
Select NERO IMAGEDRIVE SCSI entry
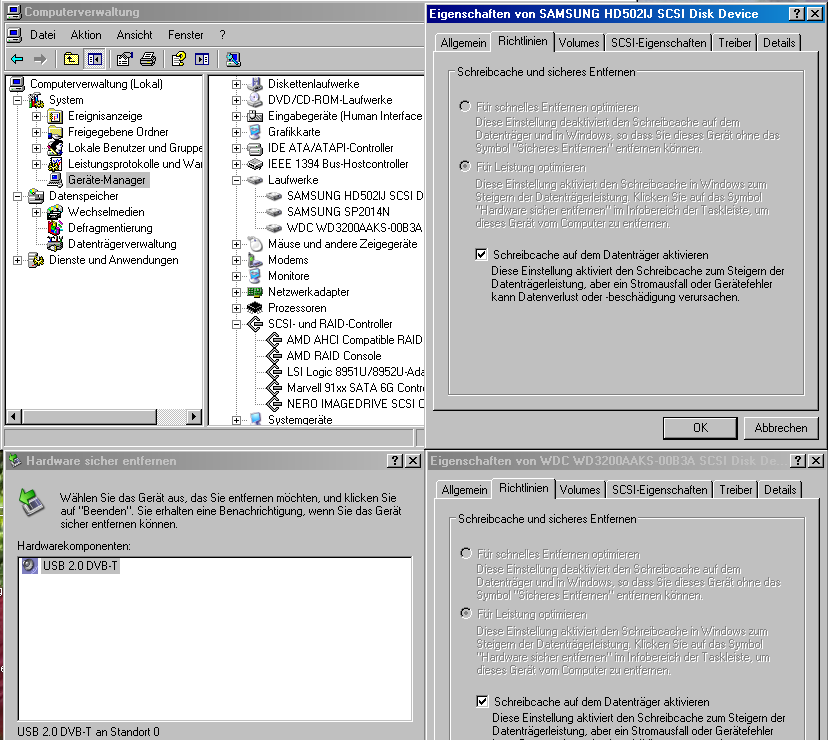coord(355,404)
